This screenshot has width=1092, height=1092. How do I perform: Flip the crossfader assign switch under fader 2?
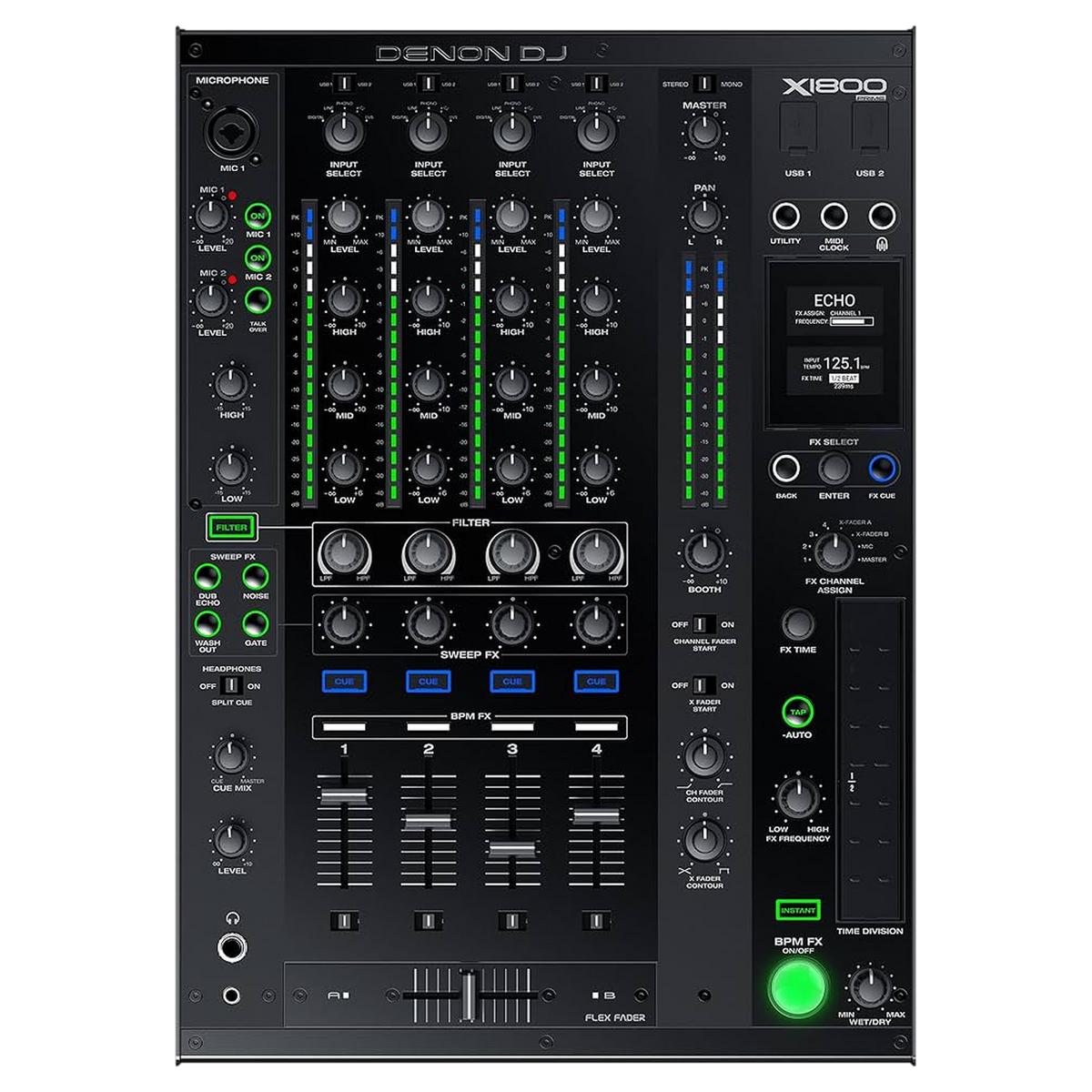[428, 921]
